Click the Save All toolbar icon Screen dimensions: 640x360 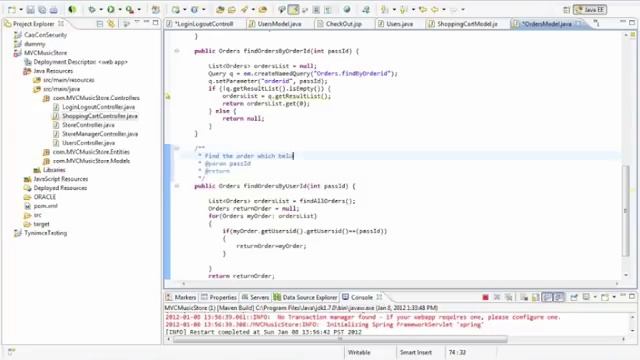(x=42, y=9)
